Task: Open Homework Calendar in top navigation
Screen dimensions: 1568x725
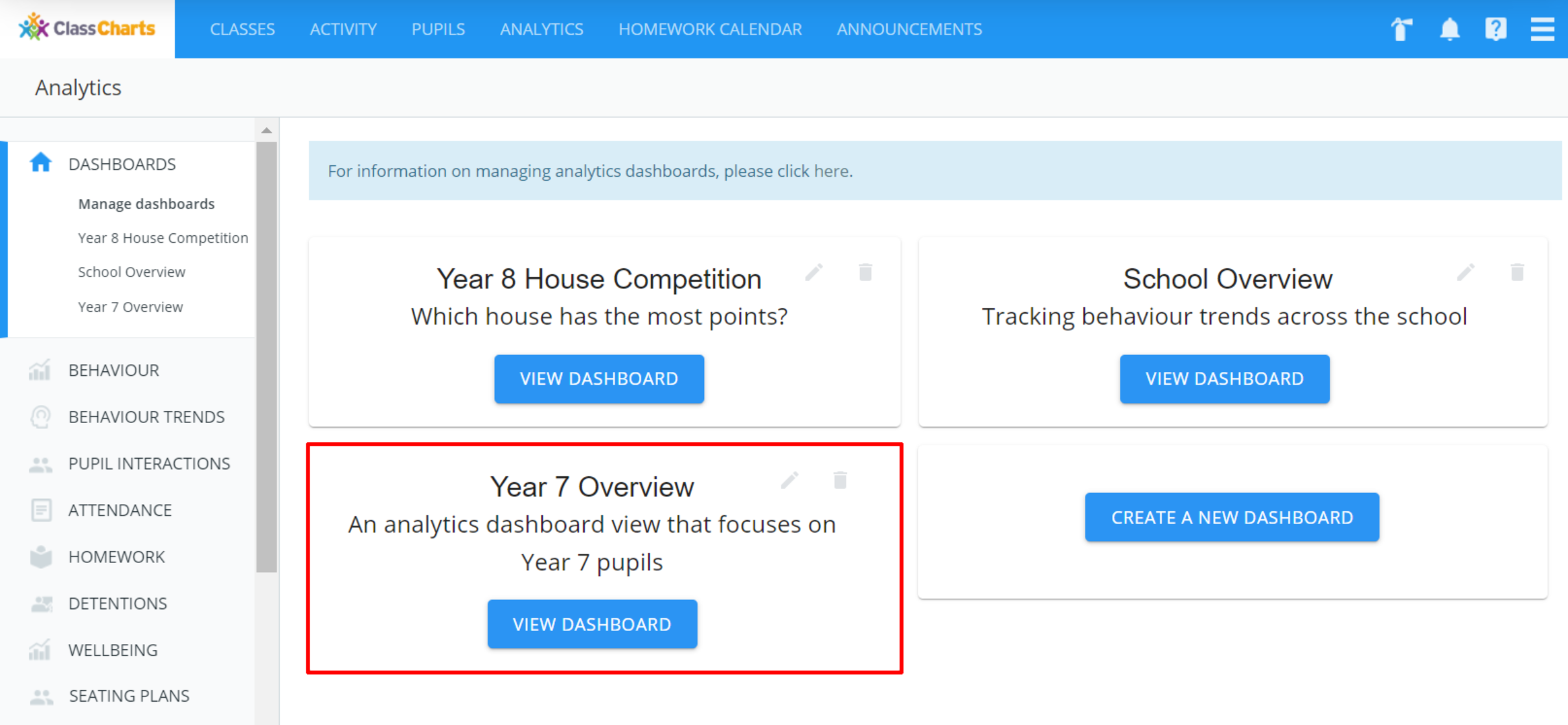Action: [710, 29]
